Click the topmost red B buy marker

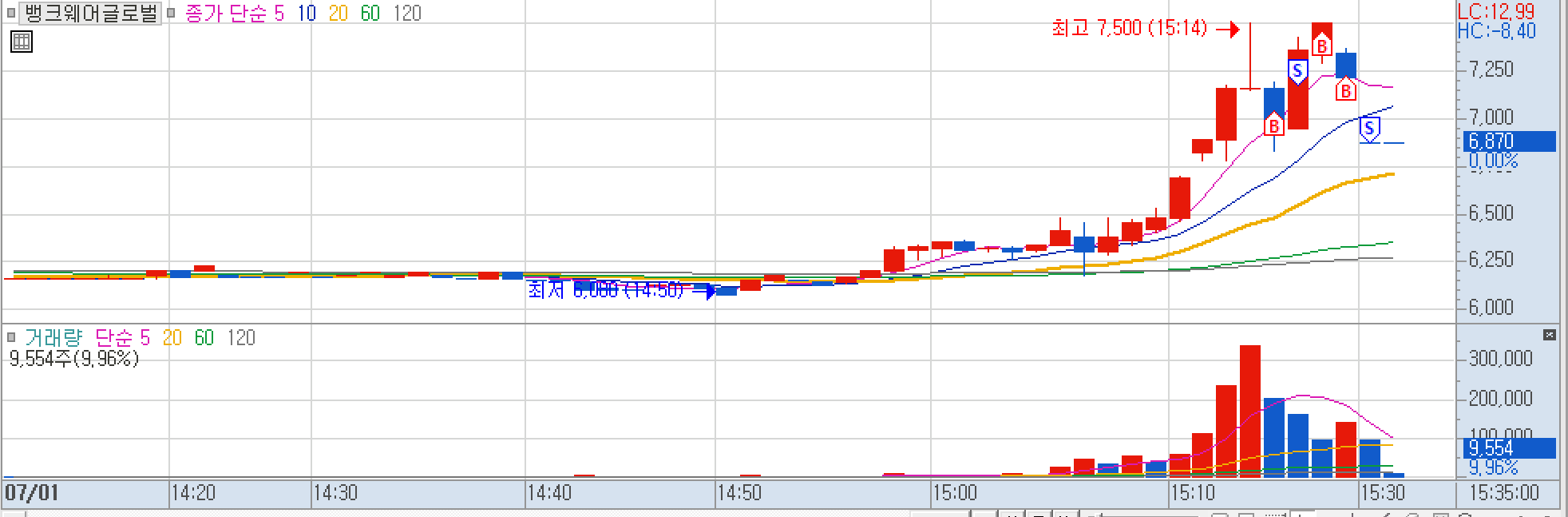click(1322, 46)
